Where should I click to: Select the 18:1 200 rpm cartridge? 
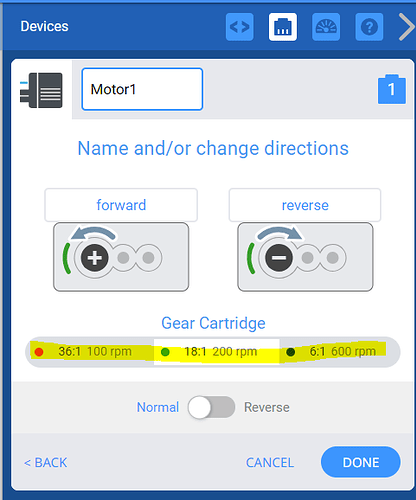(x=217, y=352)
